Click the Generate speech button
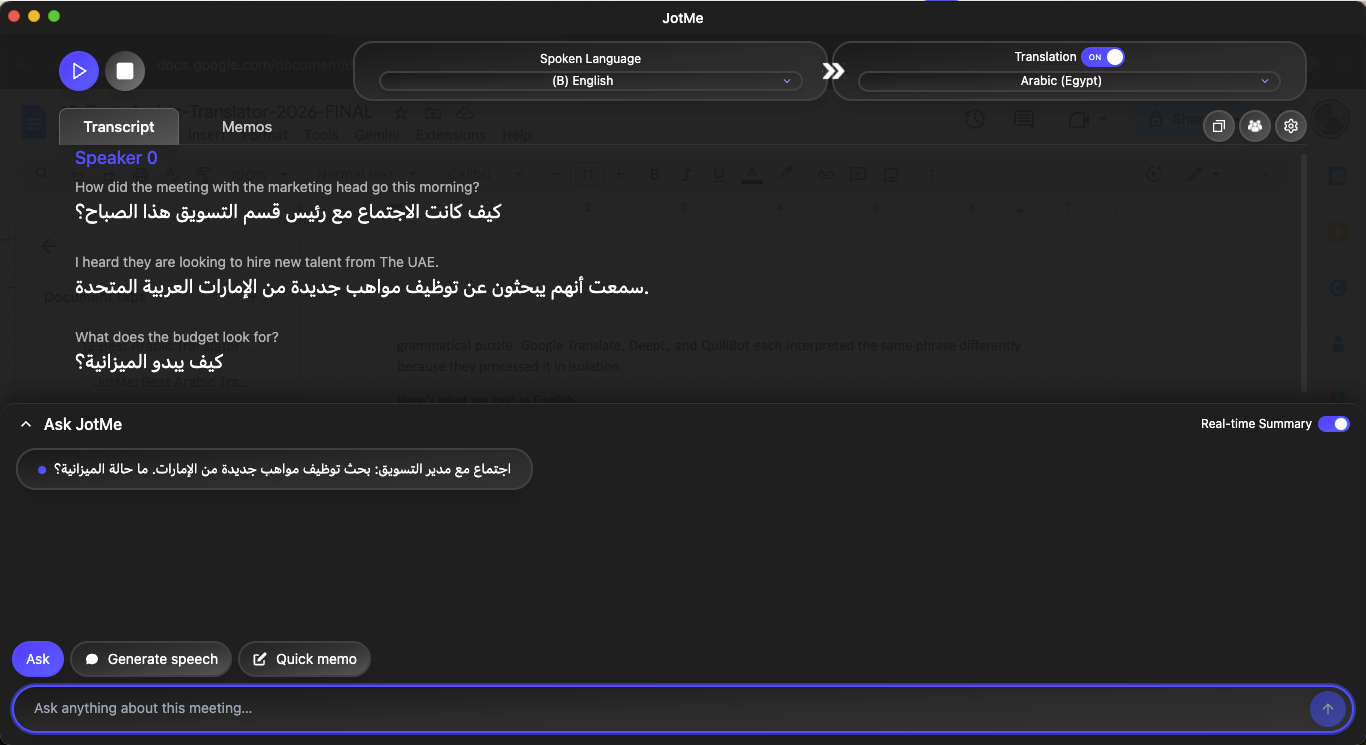The width and height of the screenshot is (1366, 745). 150,659
